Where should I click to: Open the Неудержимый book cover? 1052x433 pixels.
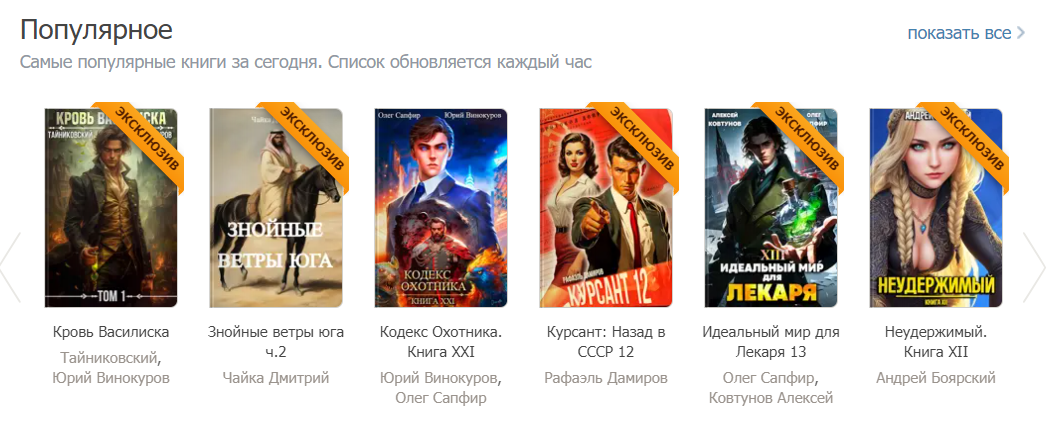click(936, 208)
